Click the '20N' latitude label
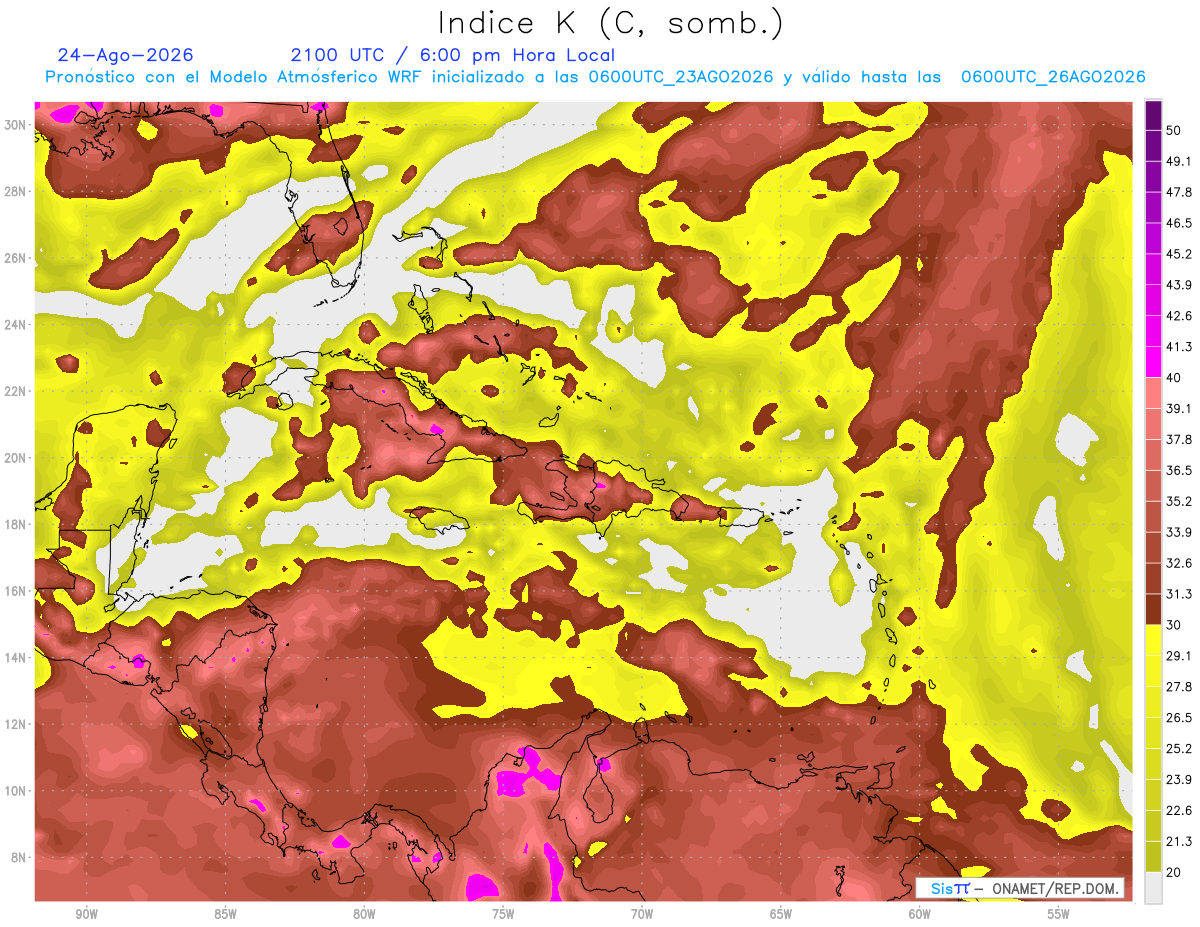Screen dimensions: 1200x927 pyautogui.click(x=15, y=458)
